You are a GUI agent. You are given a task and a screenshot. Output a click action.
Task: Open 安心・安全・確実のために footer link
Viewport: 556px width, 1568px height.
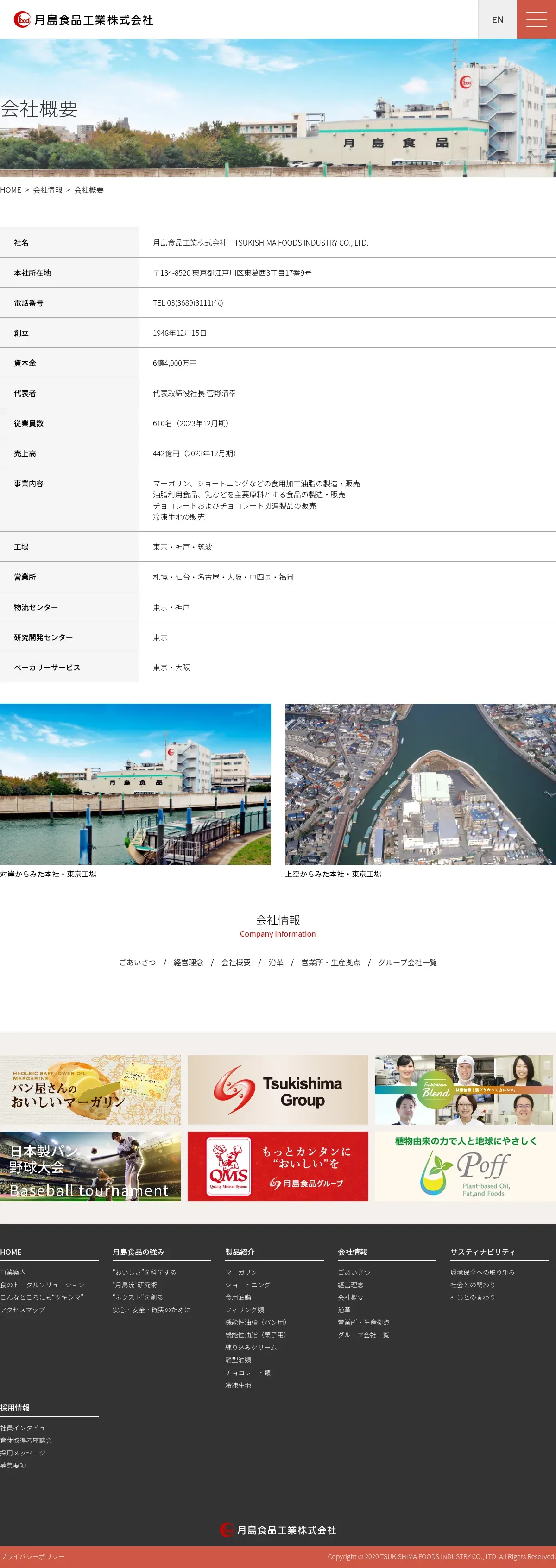(x=151, y=1310)
